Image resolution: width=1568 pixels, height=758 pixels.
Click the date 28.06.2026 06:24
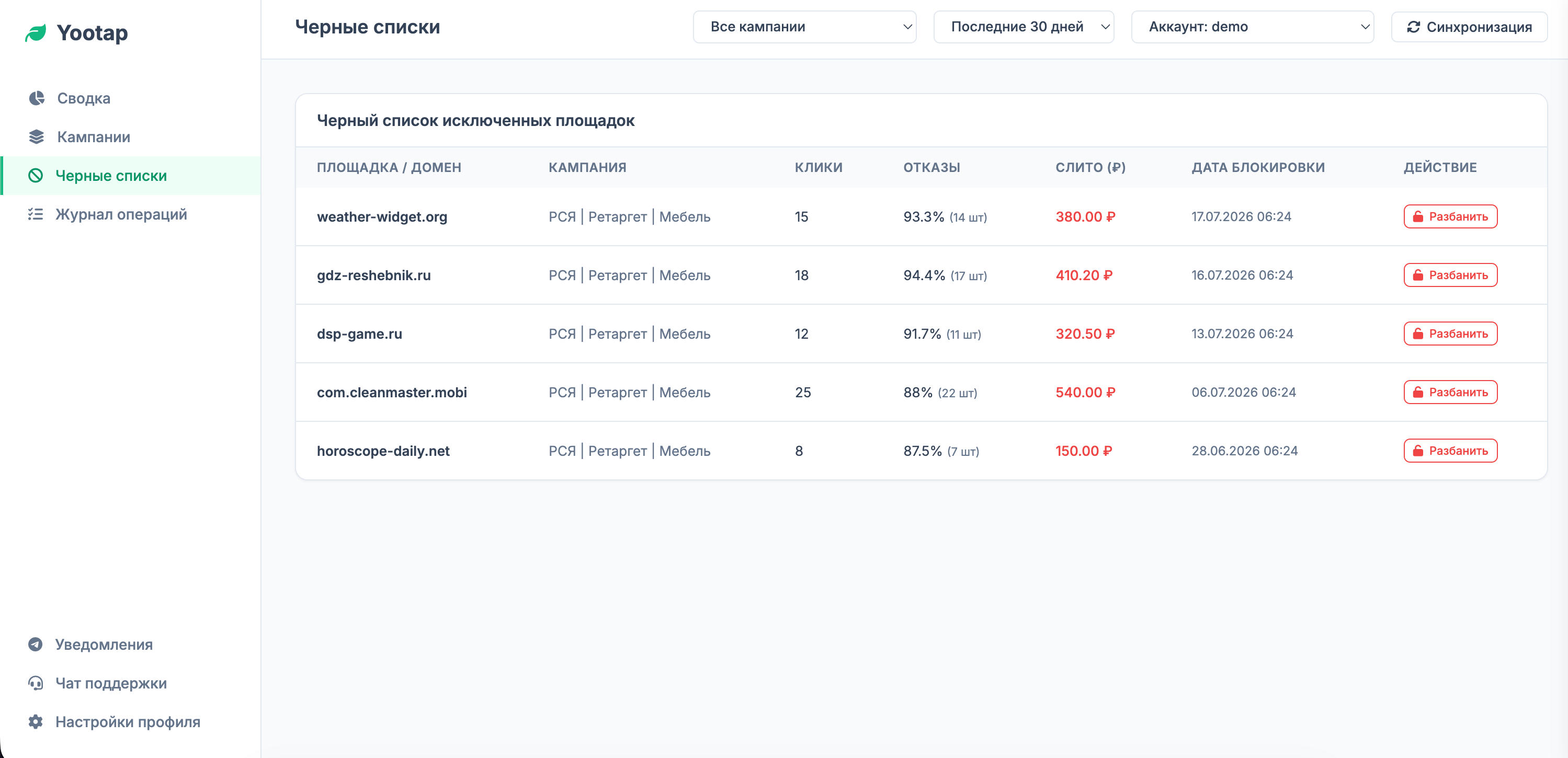[1245, 451]
